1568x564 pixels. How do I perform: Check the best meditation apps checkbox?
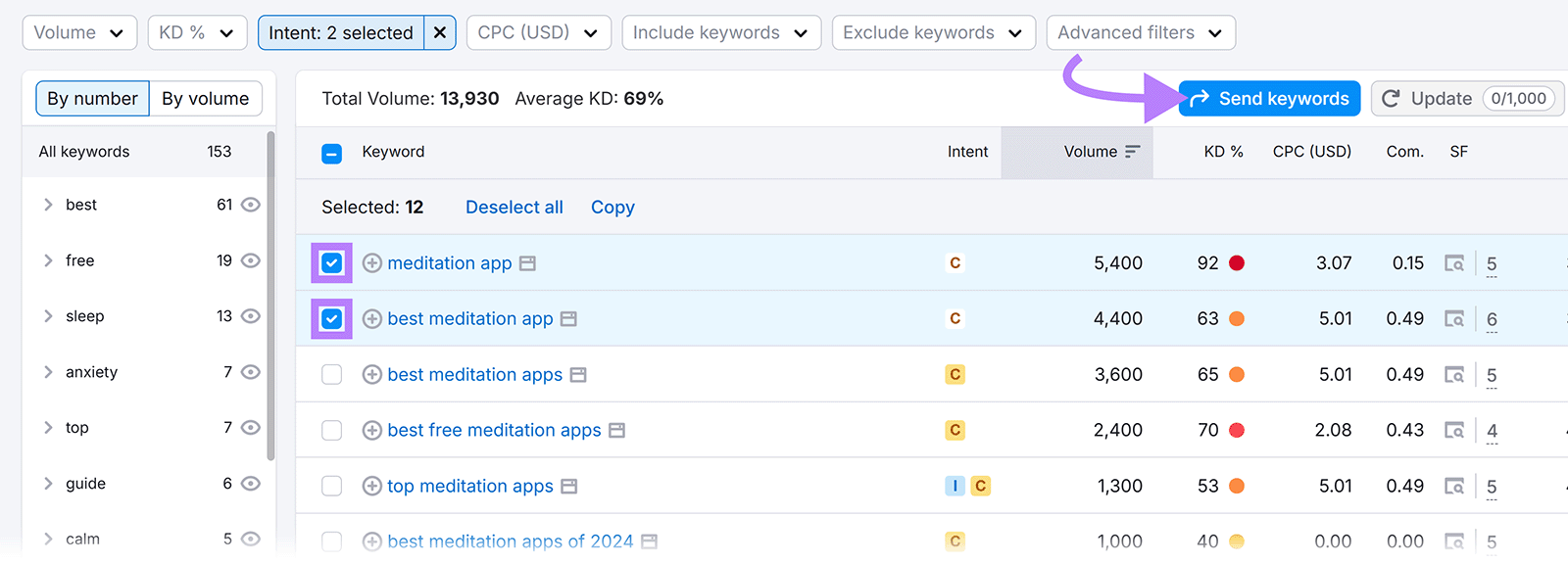[332, 375]
